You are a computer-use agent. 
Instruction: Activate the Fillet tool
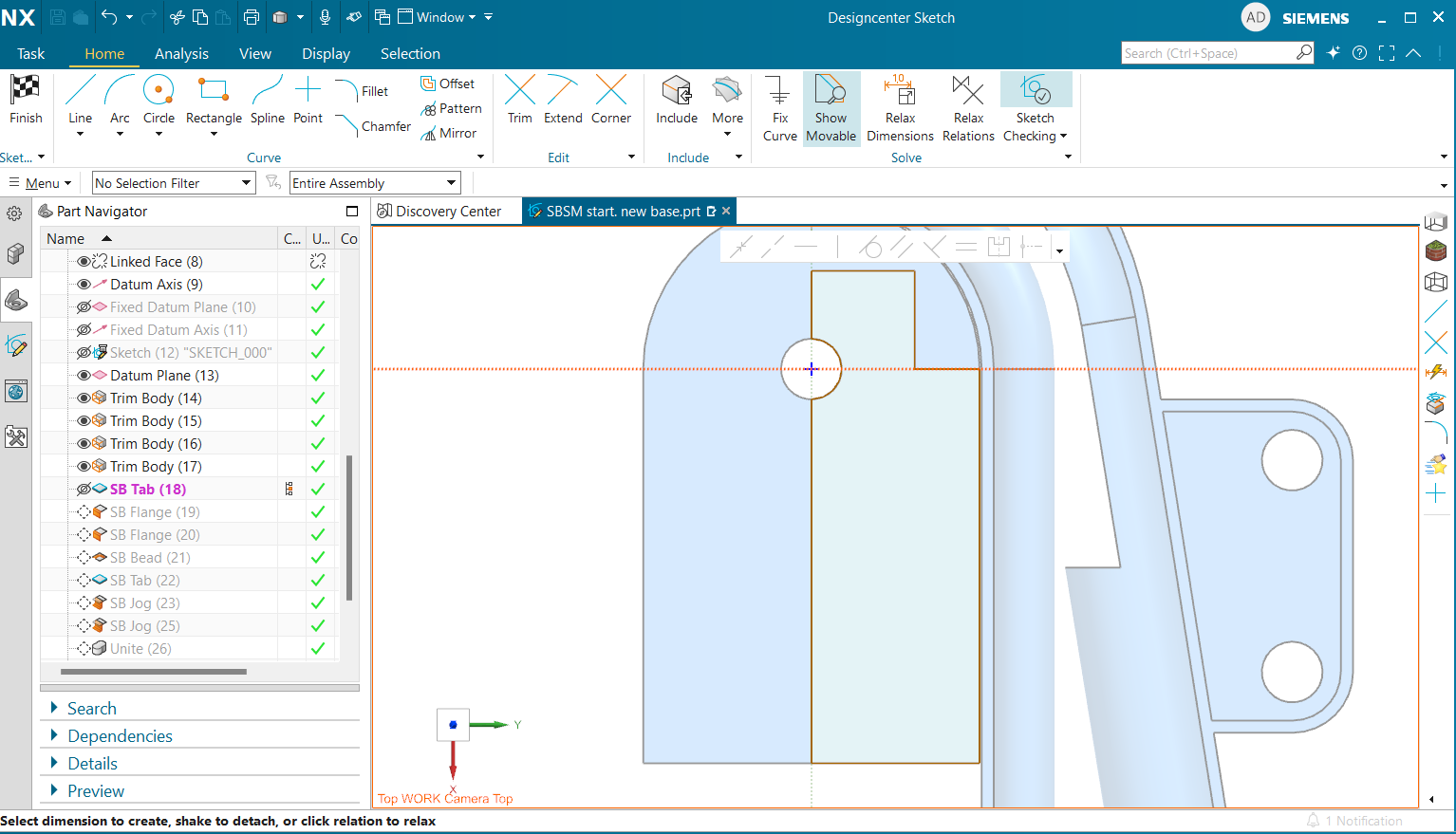[362, 91]
